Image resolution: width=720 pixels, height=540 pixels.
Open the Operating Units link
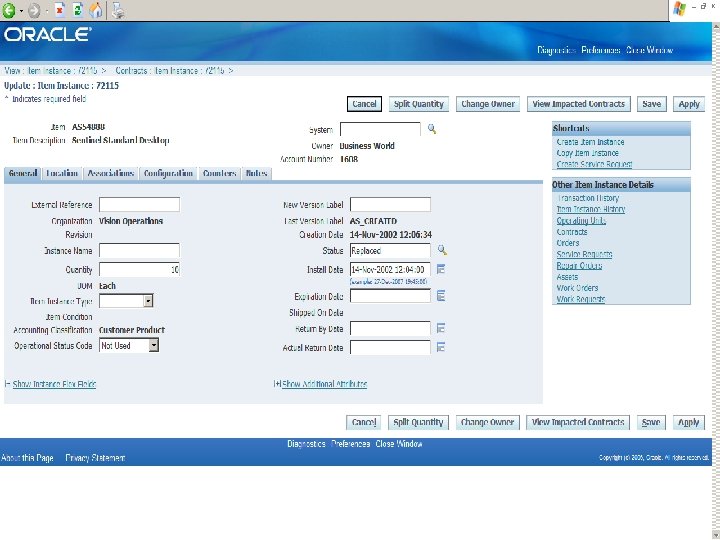(581, 220)
